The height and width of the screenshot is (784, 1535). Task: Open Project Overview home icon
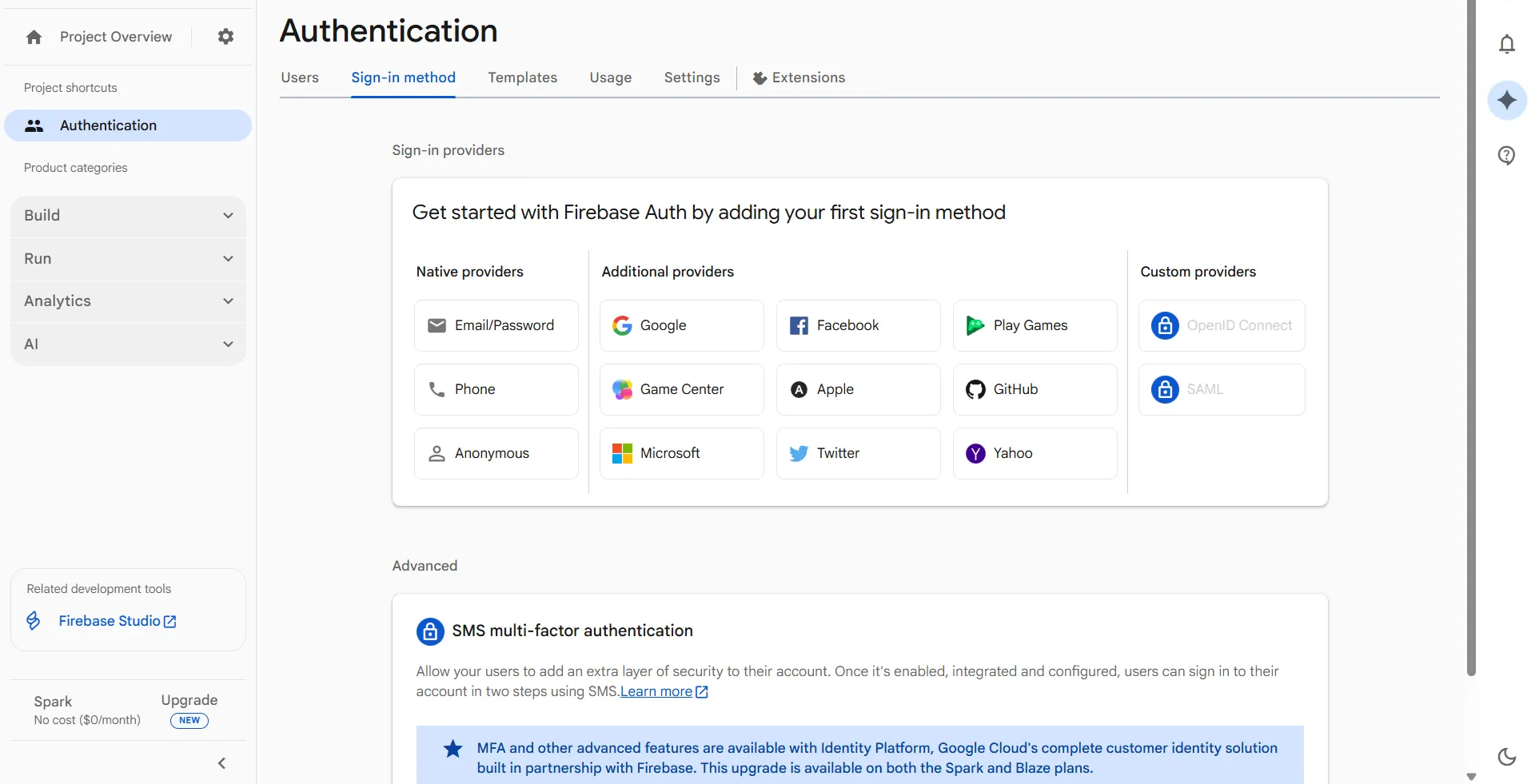[34, 37]
